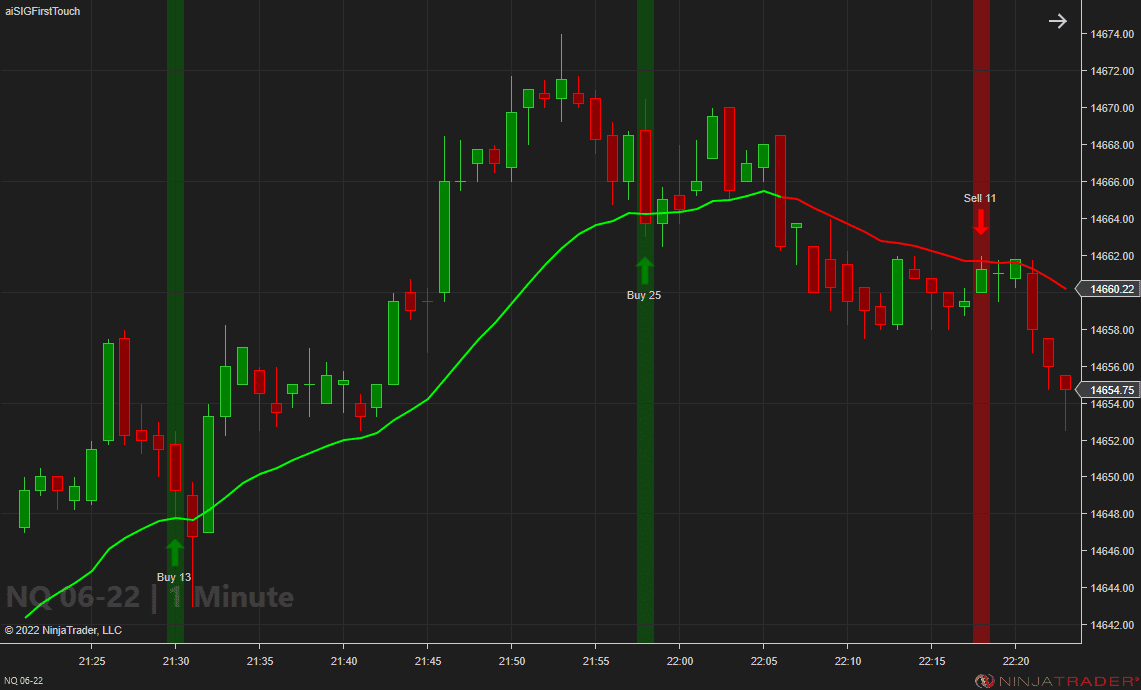Click the 2022 NinjaTrader LLC copyright text
This screenshot has width=1141, height=690.
point(63,630)
